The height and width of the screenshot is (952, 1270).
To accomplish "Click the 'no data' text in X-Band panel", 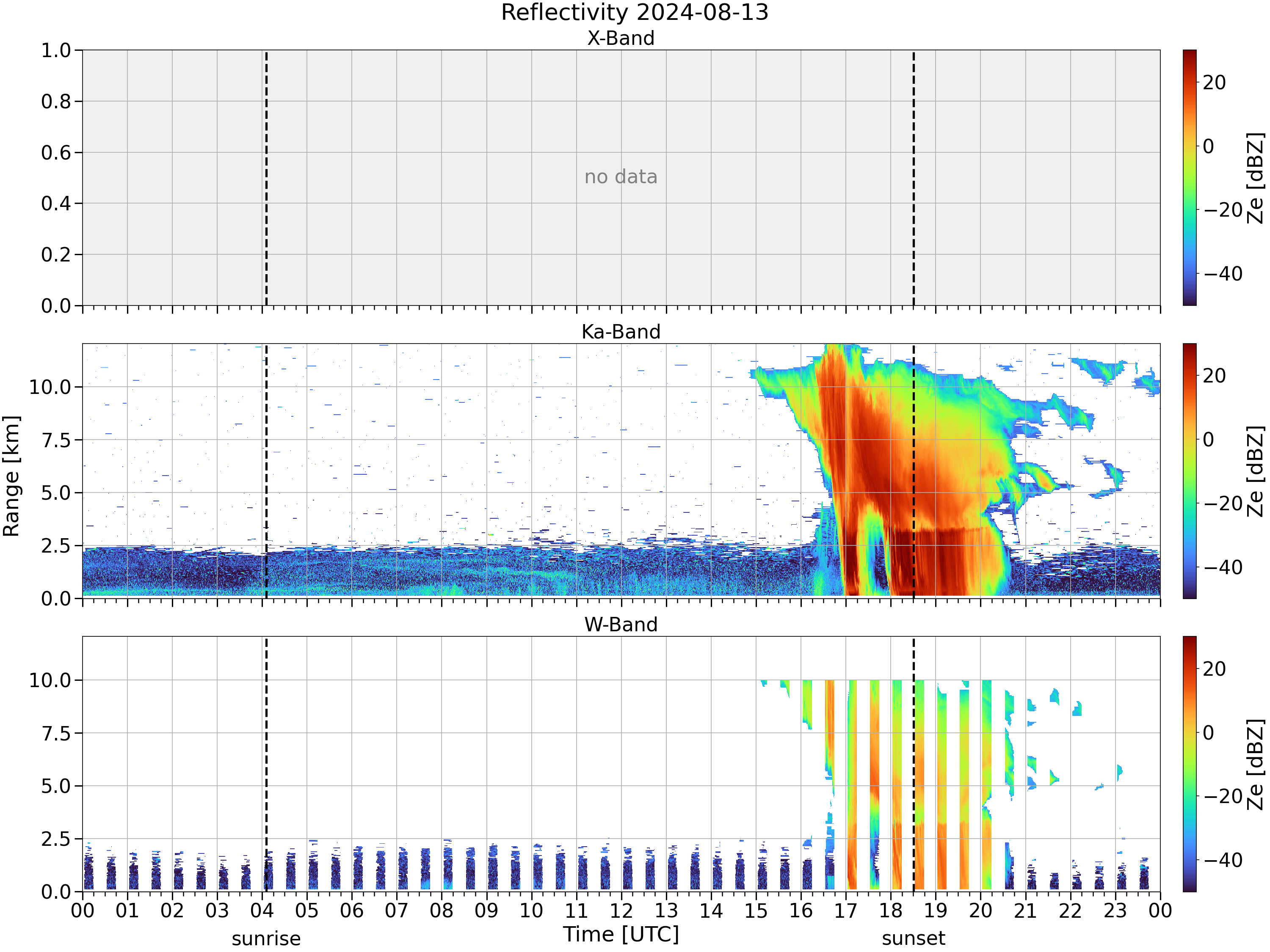I will (621, 177).
